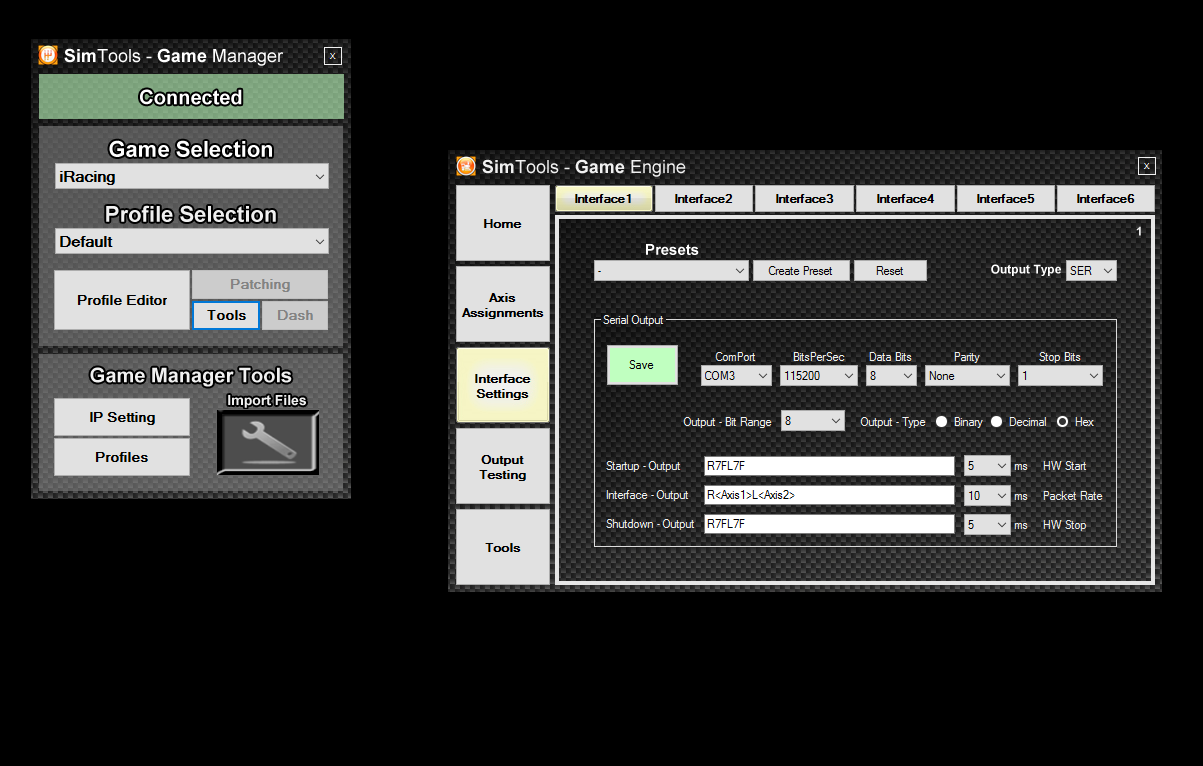Open Output Testing section
The image size is (1203, 766).
[x=503, y=467]
